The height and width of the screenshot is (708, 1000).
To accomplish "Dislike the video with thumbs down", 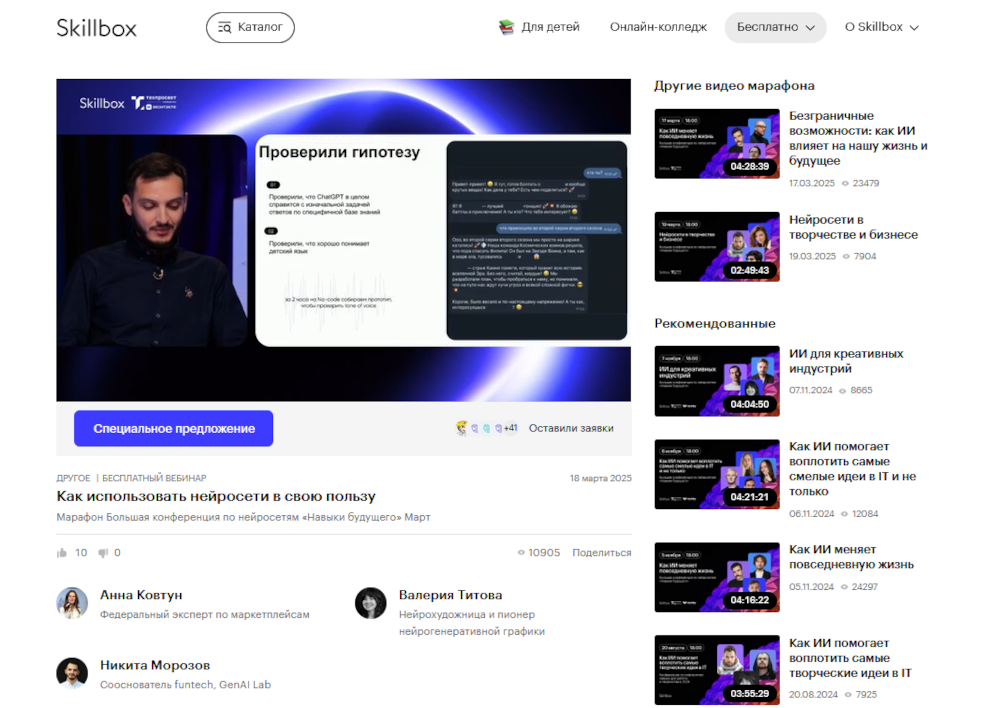I will (x=103, y=553).
